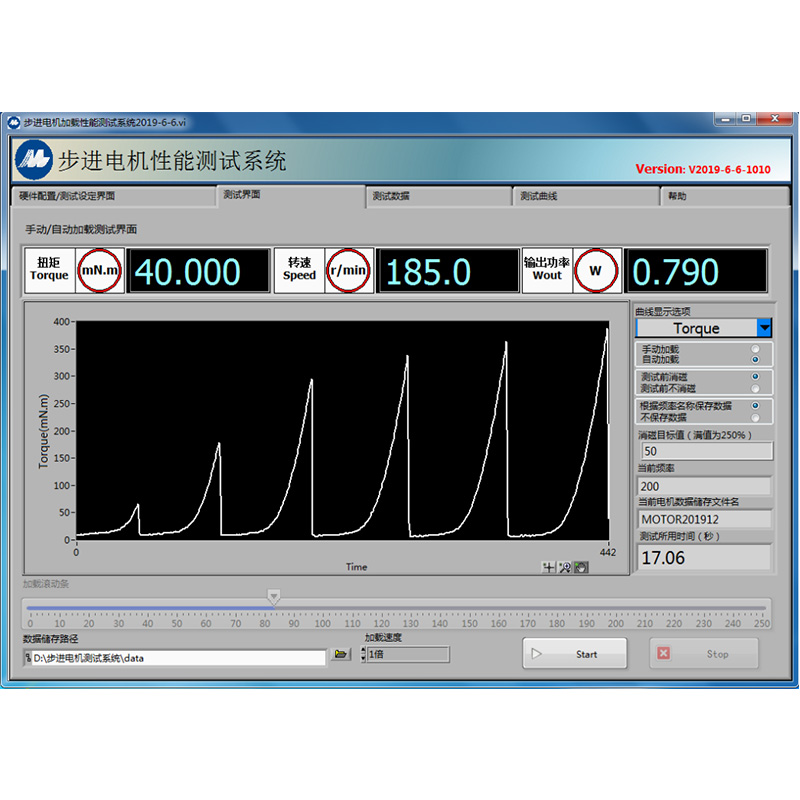
Task: Click the 加载滚动条 slider handle
Action: point(273,597)
